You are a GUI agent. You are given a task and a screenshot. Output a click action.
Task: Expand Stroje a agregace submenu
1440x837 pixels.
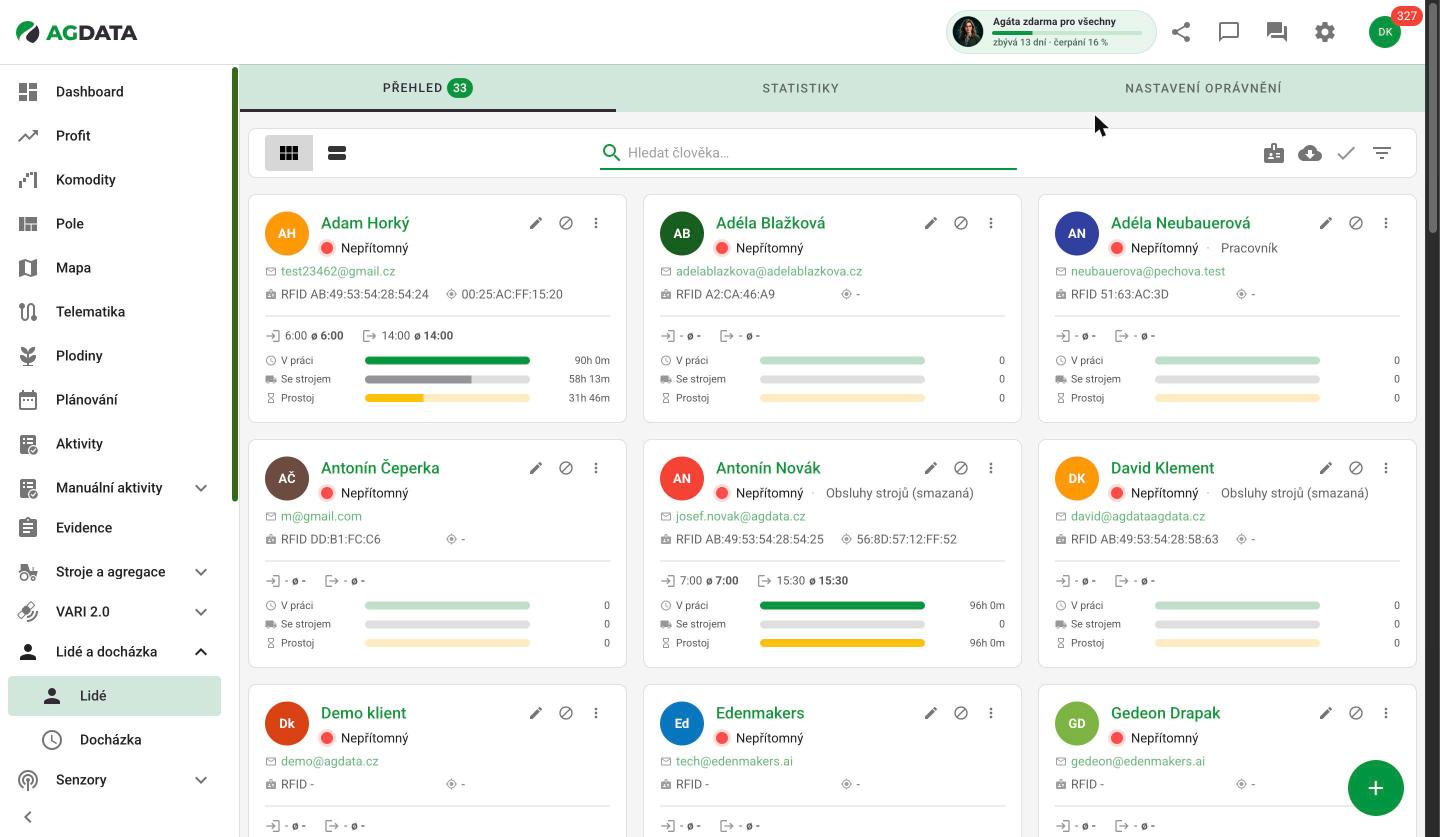tap(201, 572)
